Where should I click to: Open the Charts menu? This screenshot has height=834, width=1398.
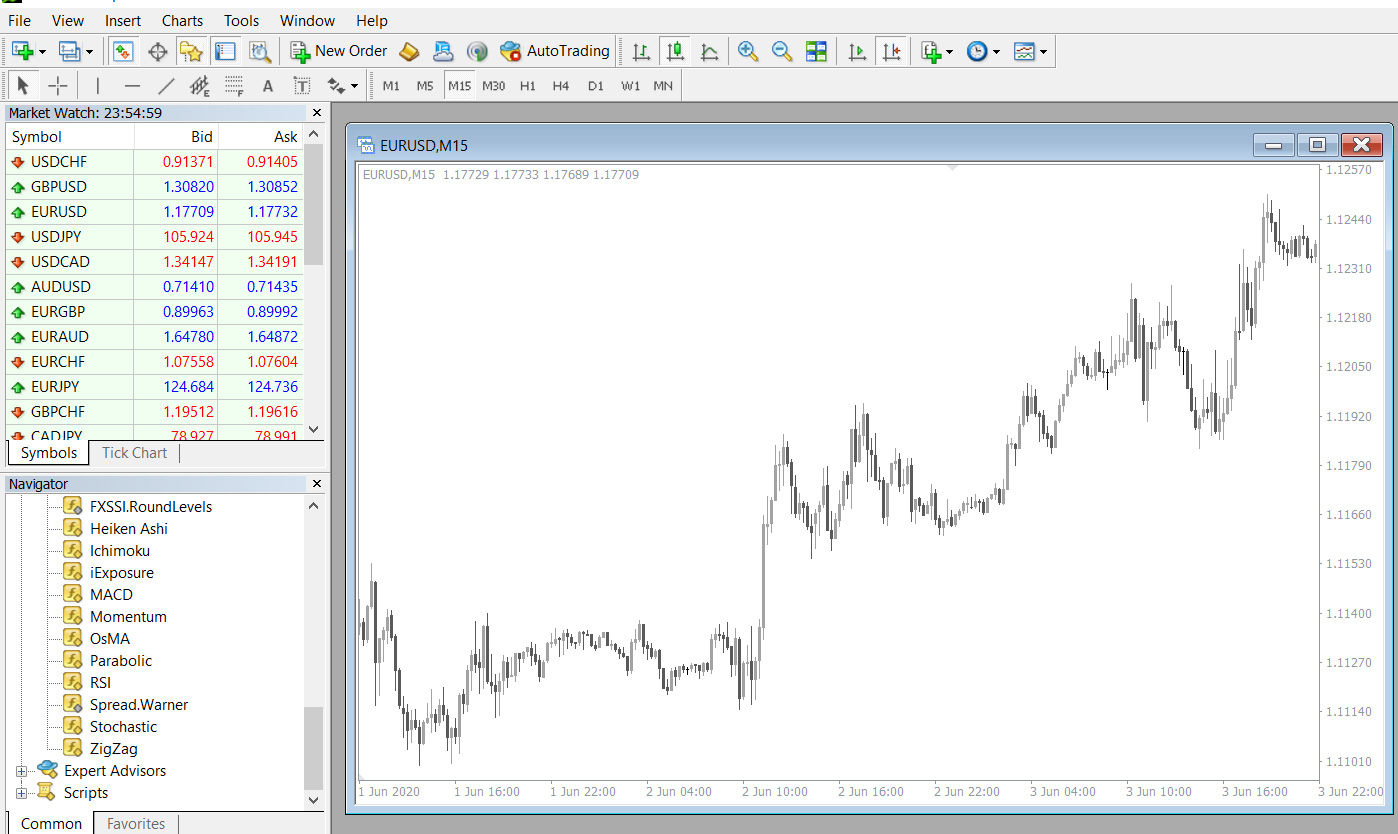tap(182, 20)
